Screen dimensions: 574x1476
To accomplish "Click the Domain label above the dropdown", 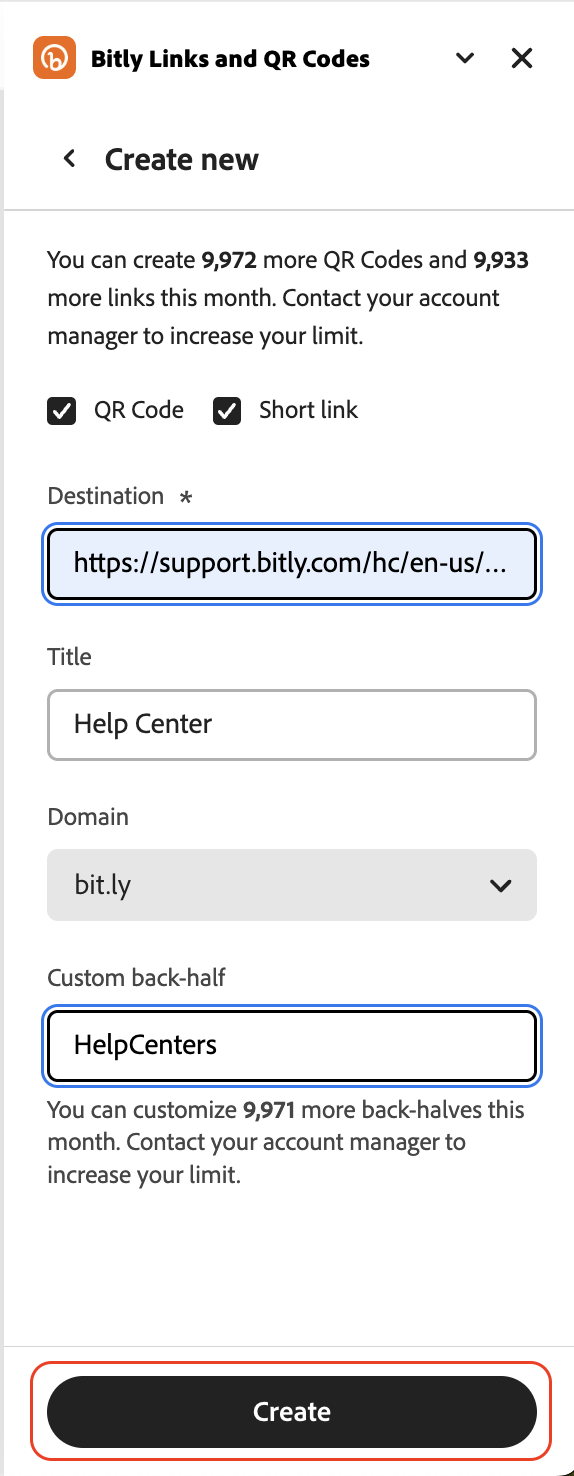I will point(88,816).
